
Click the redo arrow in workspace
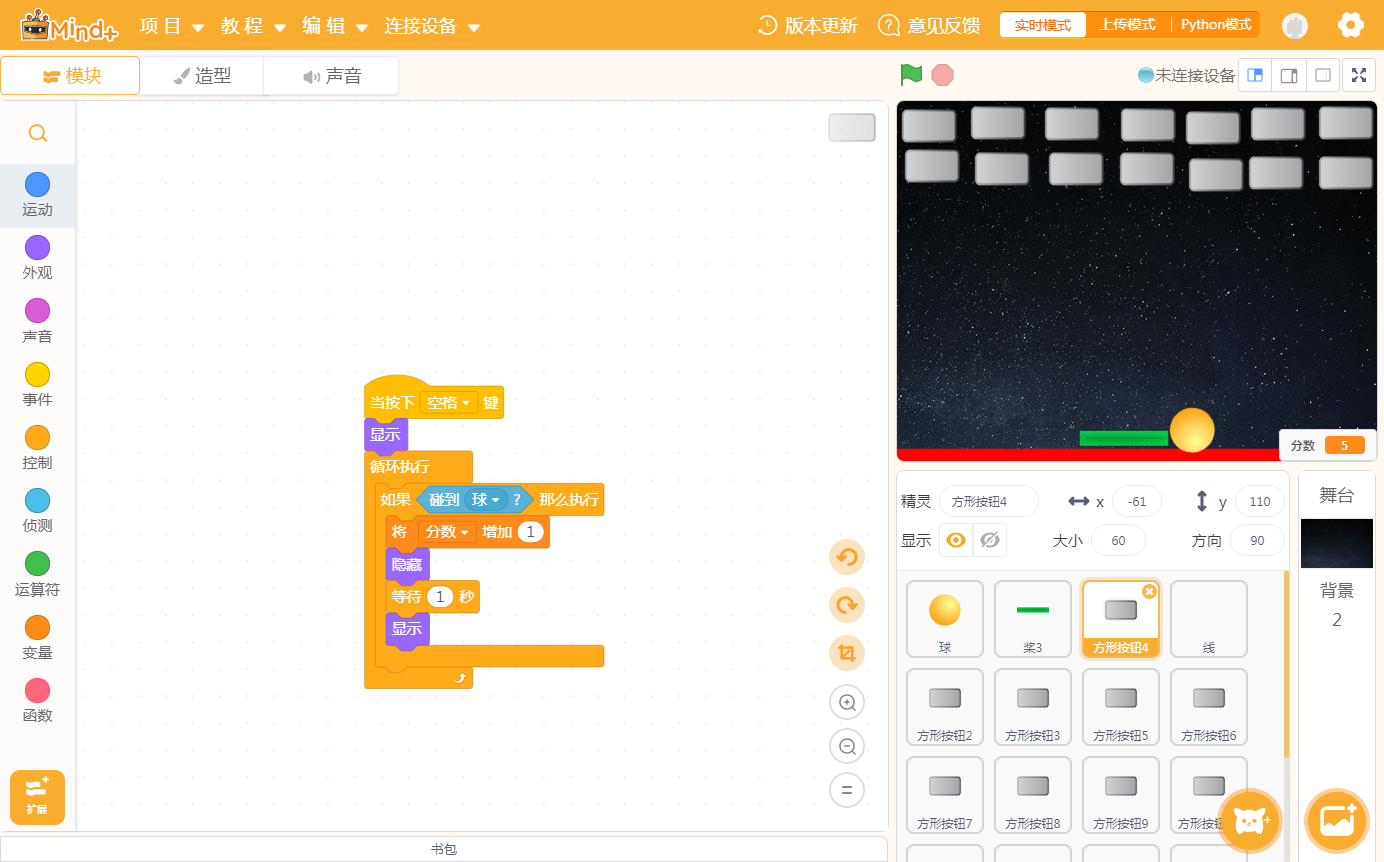click(x=847, y=605)
